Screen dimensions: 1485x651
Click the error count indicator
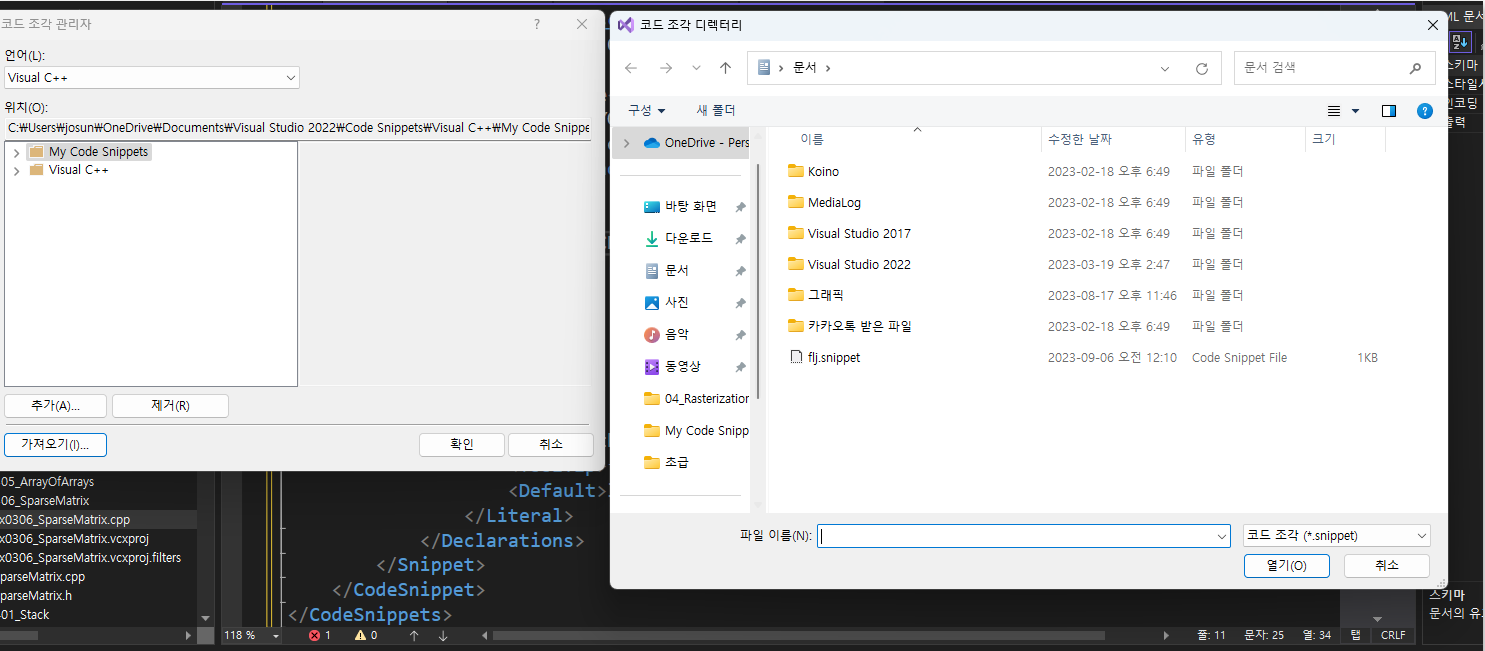pos(320,635)
